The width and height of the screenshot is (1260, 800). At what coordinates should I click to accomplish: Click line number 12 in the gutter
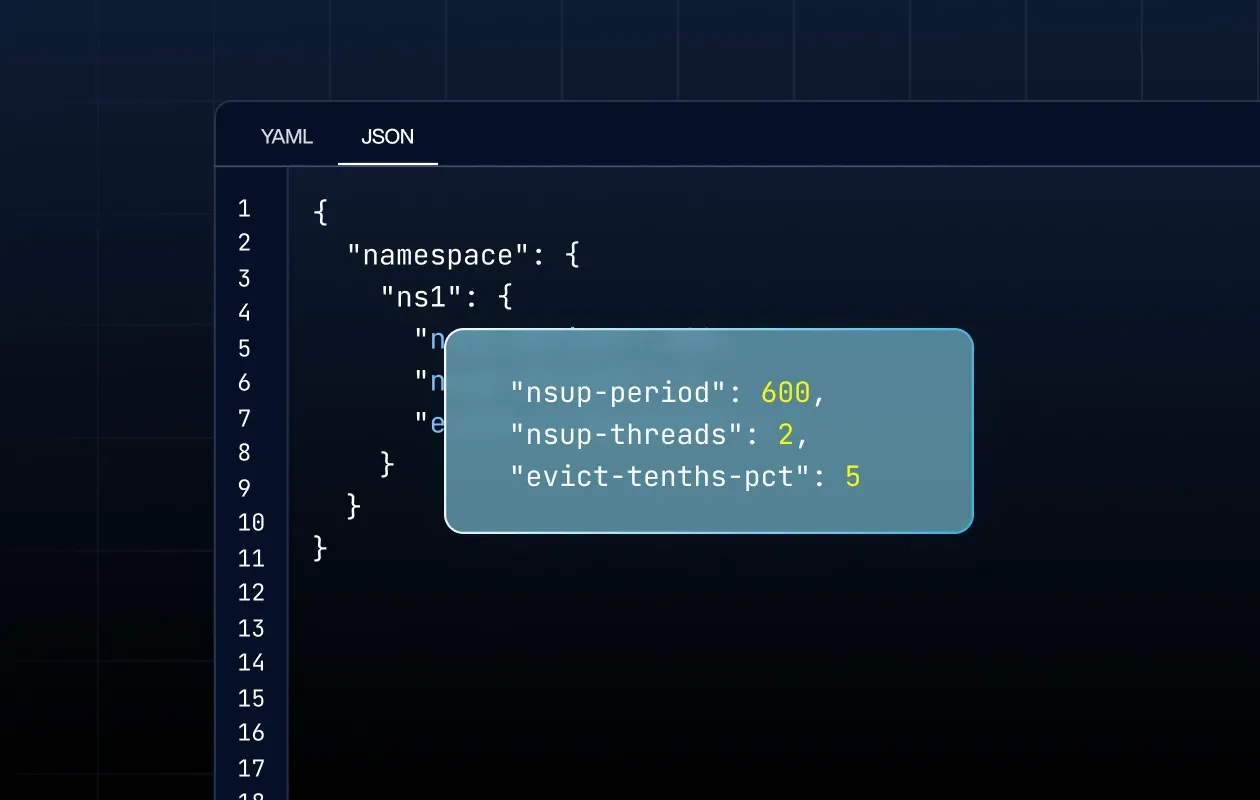251,593
